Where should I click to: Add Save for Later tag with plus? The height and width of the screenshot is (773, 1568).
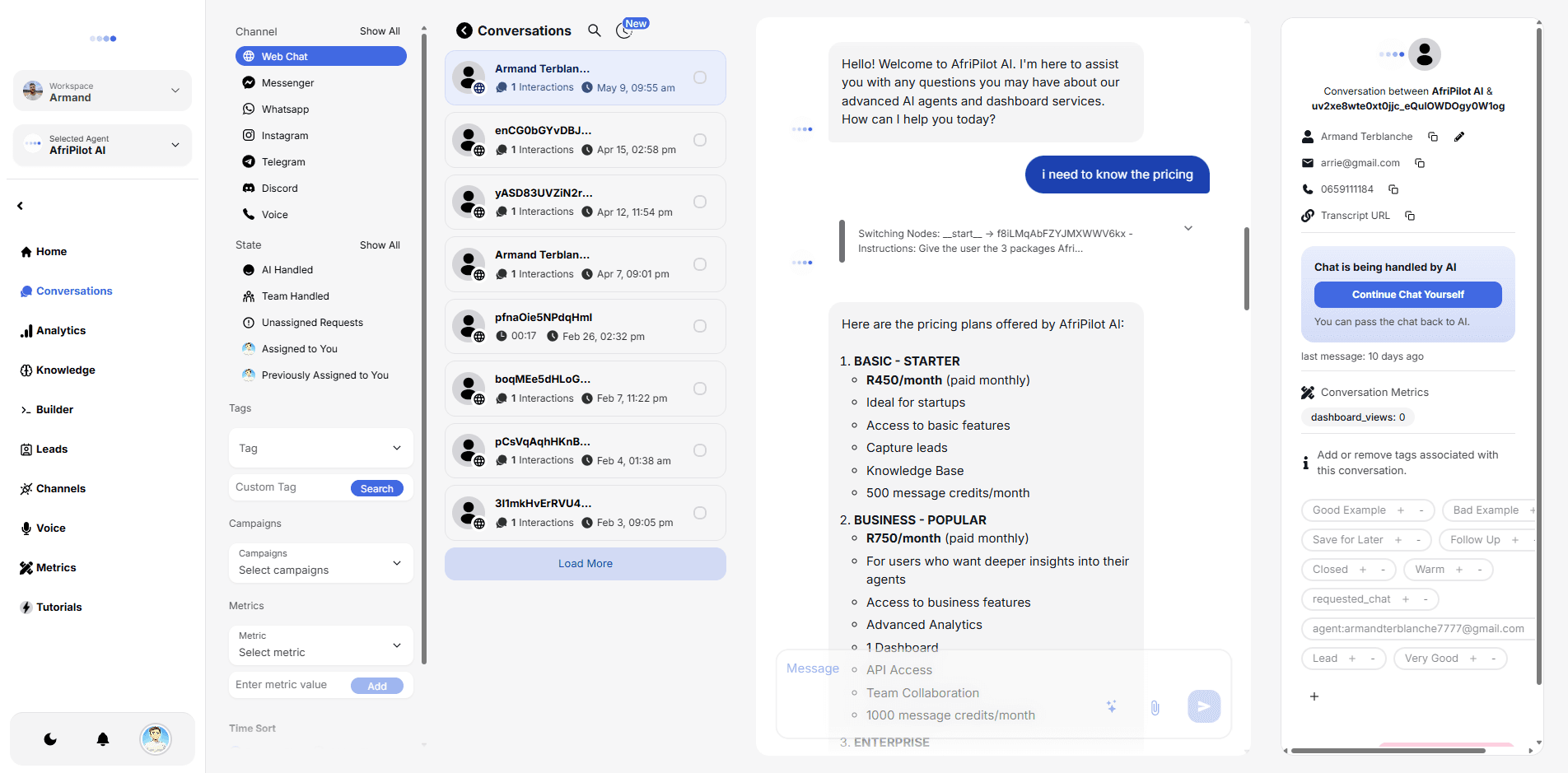coord(1398,540)
